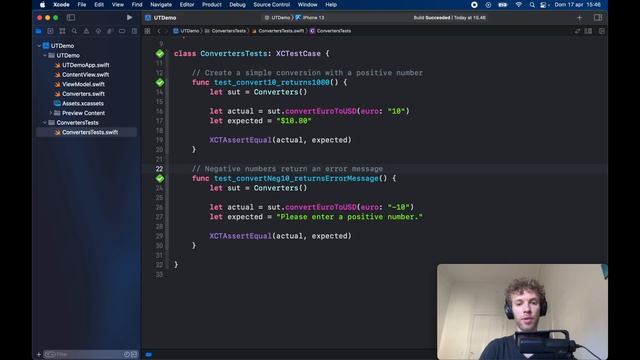Open the Apple menu
Image resolution: width=640 pixels, height=360 pixels.
tap(42, 4)
